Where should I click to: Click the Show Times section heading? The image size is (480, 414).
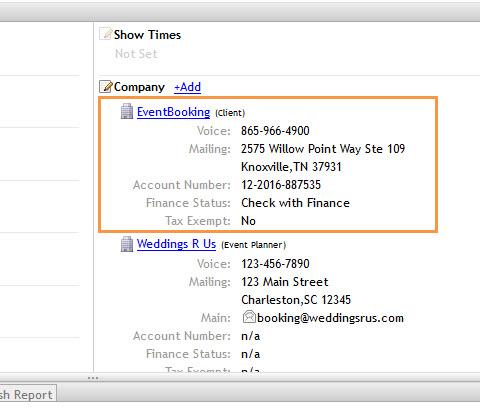(x=147, y=35)
